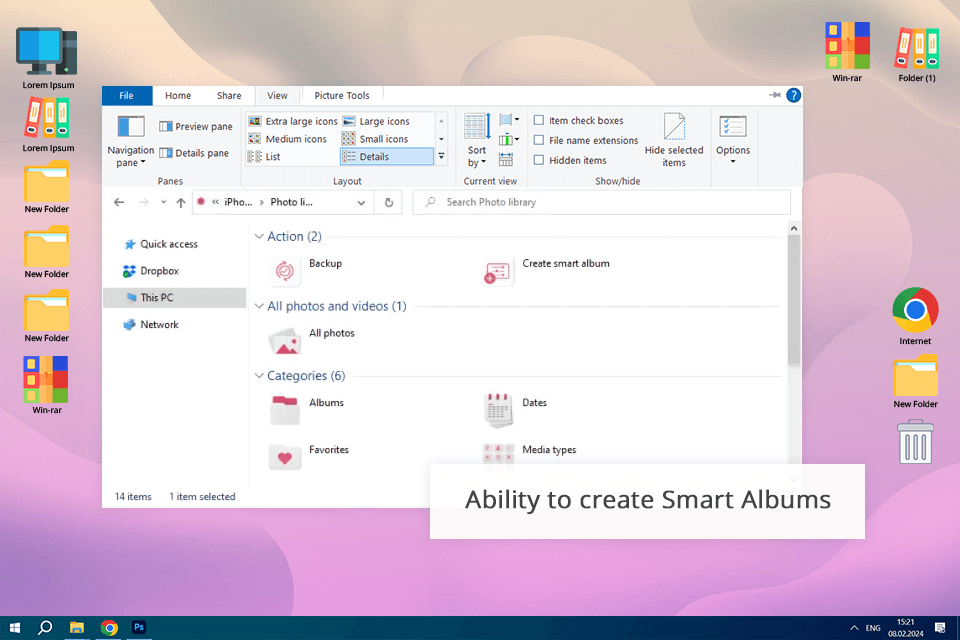Open taskbar search
The width and height of the screenshot is (960, 640).
[x=45, y=628]
